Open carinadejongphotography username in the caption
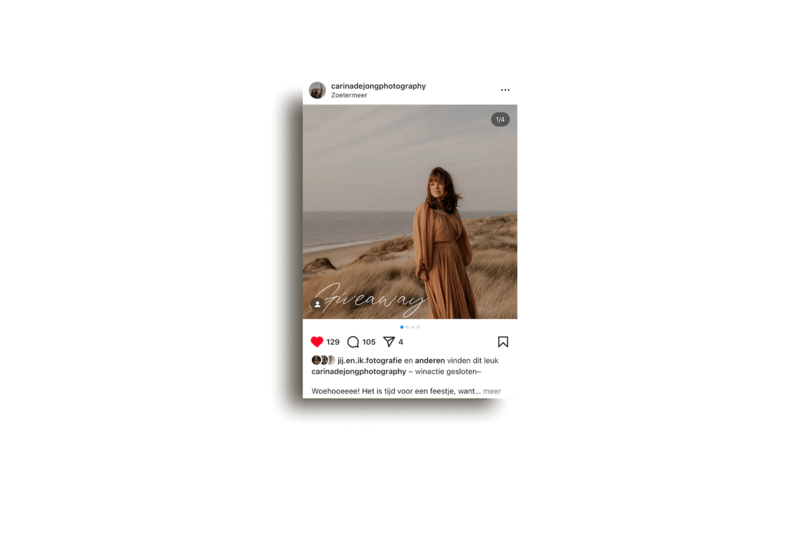This screenshot has height=533, width=800. tap(359, 371)
